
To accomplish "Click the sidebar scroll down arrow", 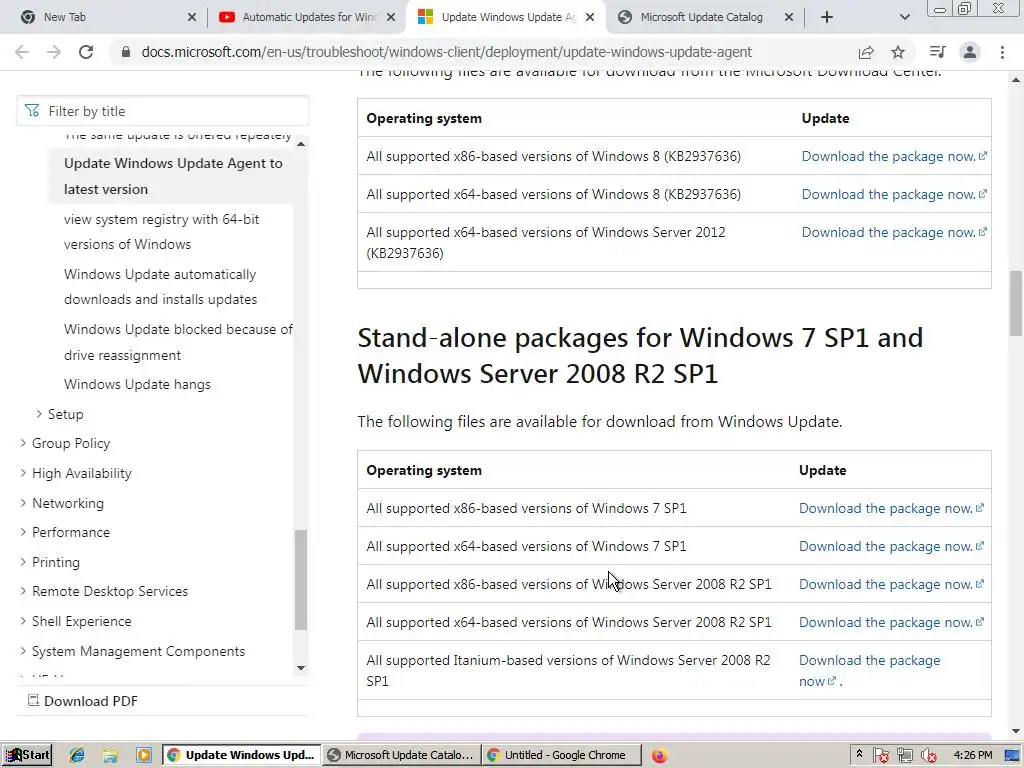I will [x=301, y=667].
